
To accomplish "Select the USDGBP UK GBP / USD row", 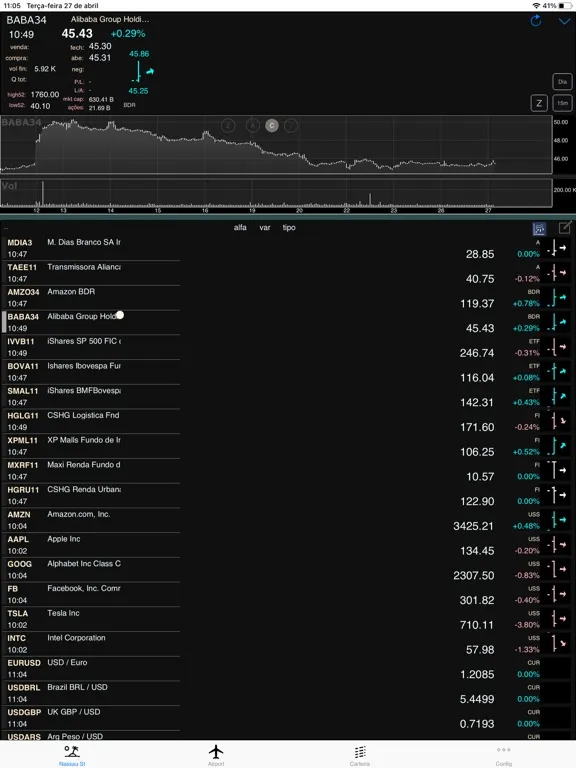I will 288,718.
